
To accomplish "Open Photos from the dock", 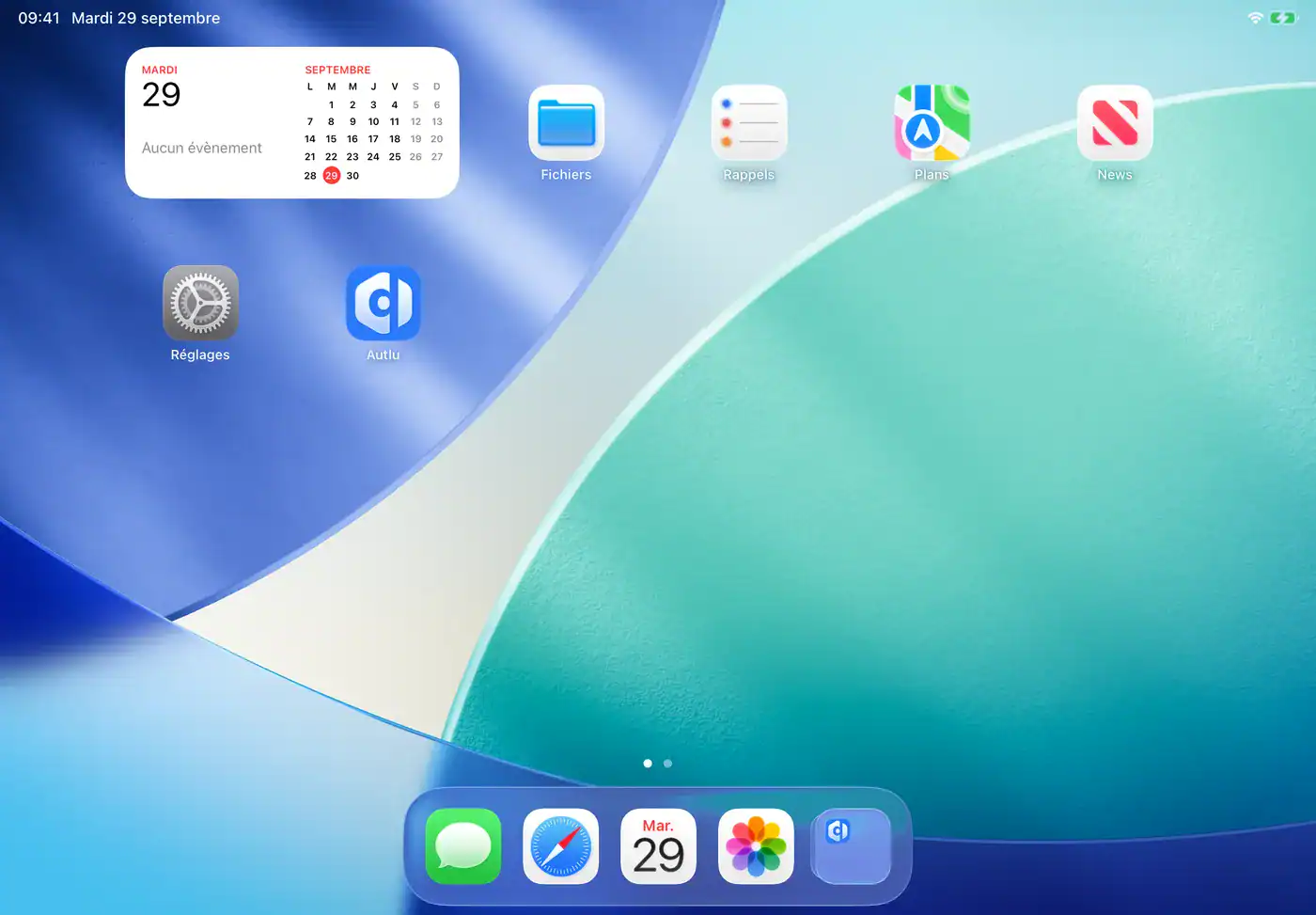I will point(756,846).
